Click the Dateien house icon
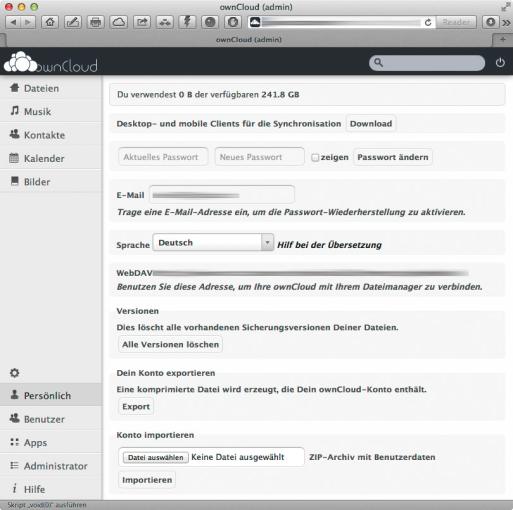The height and width of the screenshot is (510, 513). (14, 88)
